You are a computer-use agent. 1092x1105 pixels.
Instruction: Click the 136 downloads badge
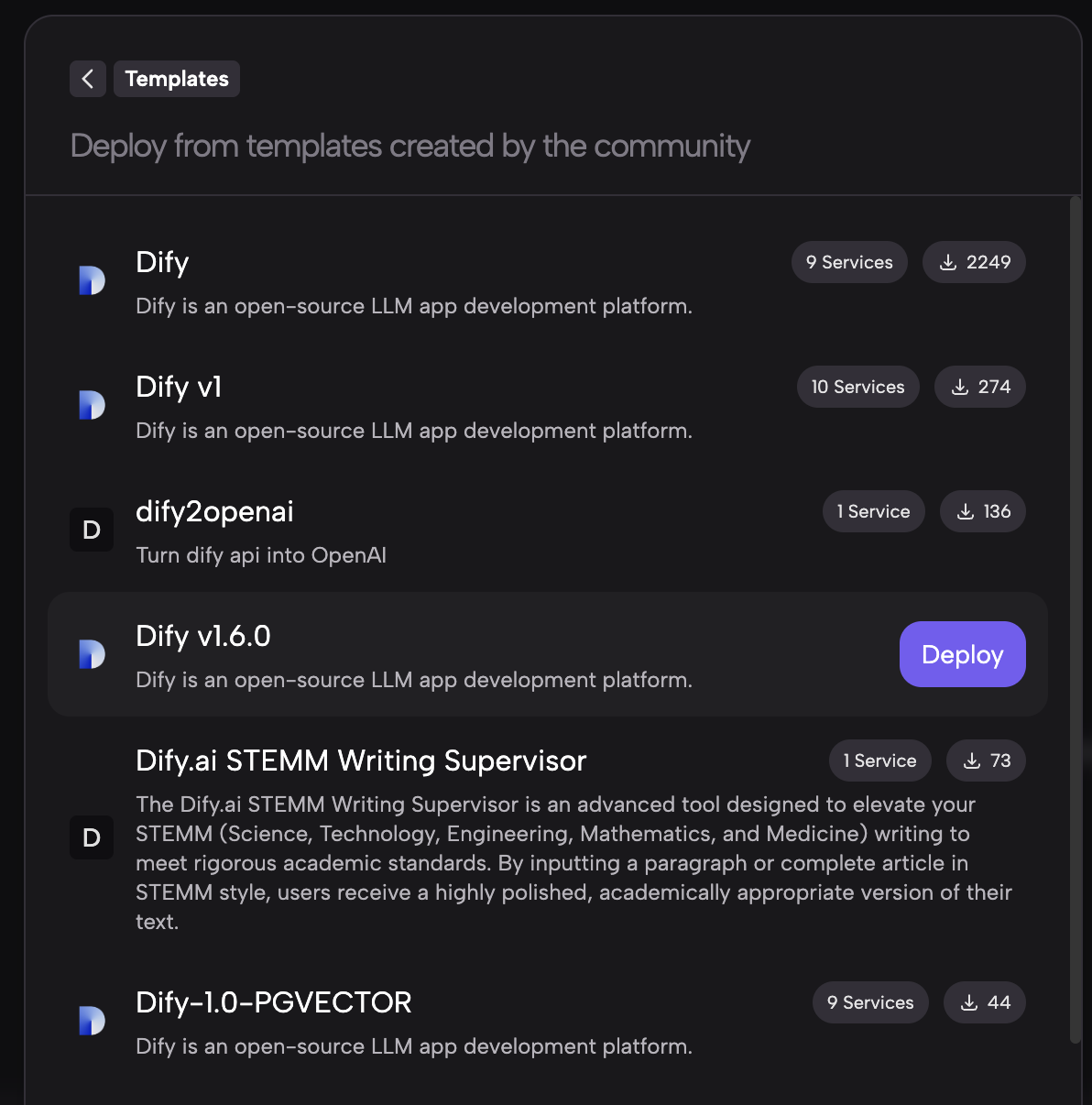pos(983,511)
